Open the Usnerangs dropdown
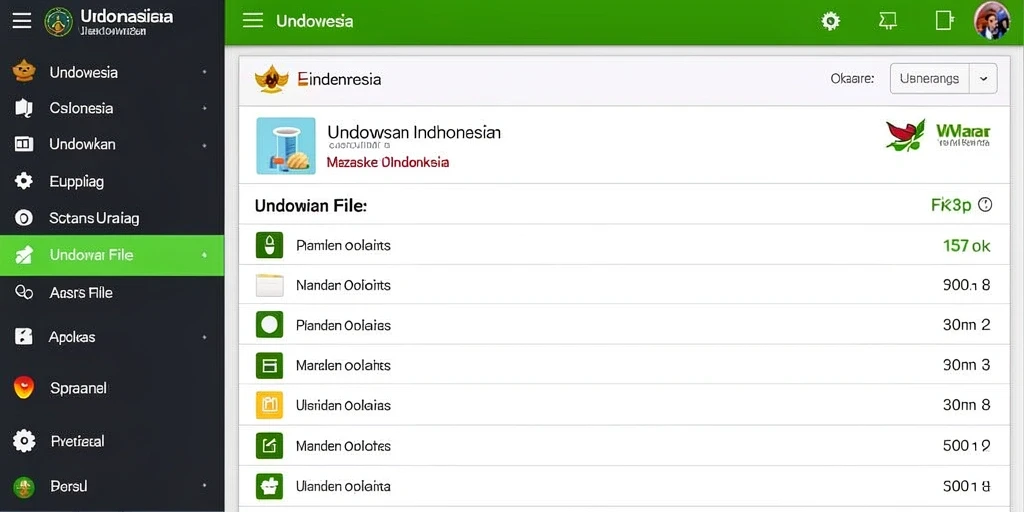The image size is (1024, 512). [x=943, y=78]
